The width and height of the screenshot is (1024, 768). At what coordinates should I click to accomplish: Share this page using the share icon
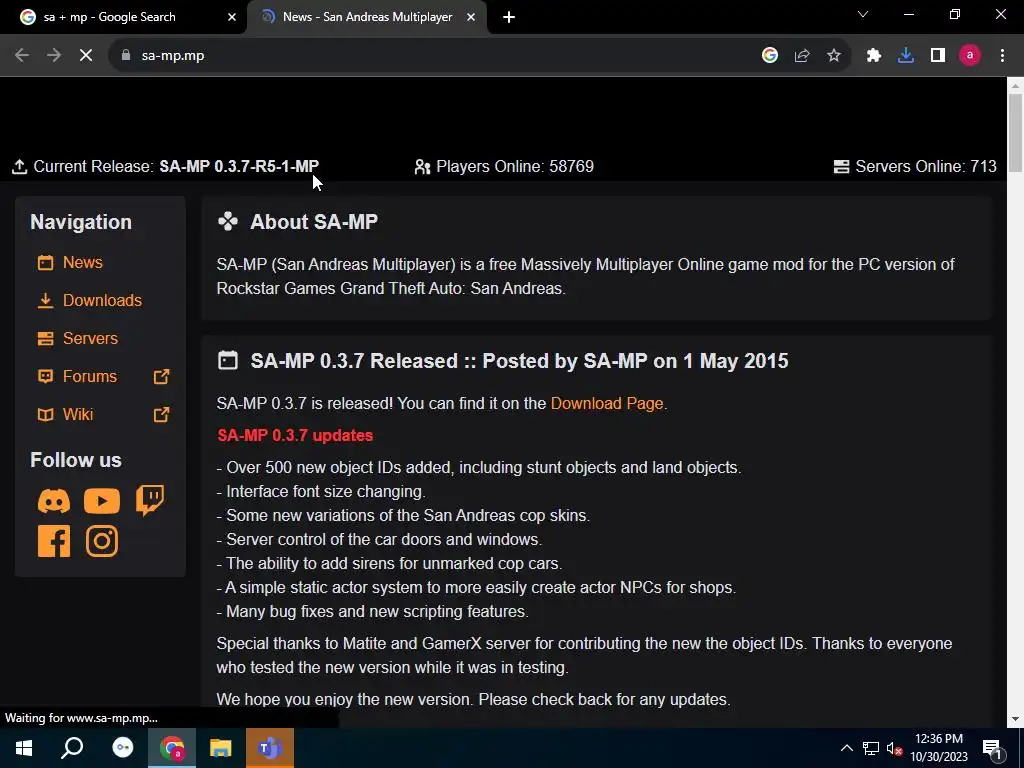[802, 56]
